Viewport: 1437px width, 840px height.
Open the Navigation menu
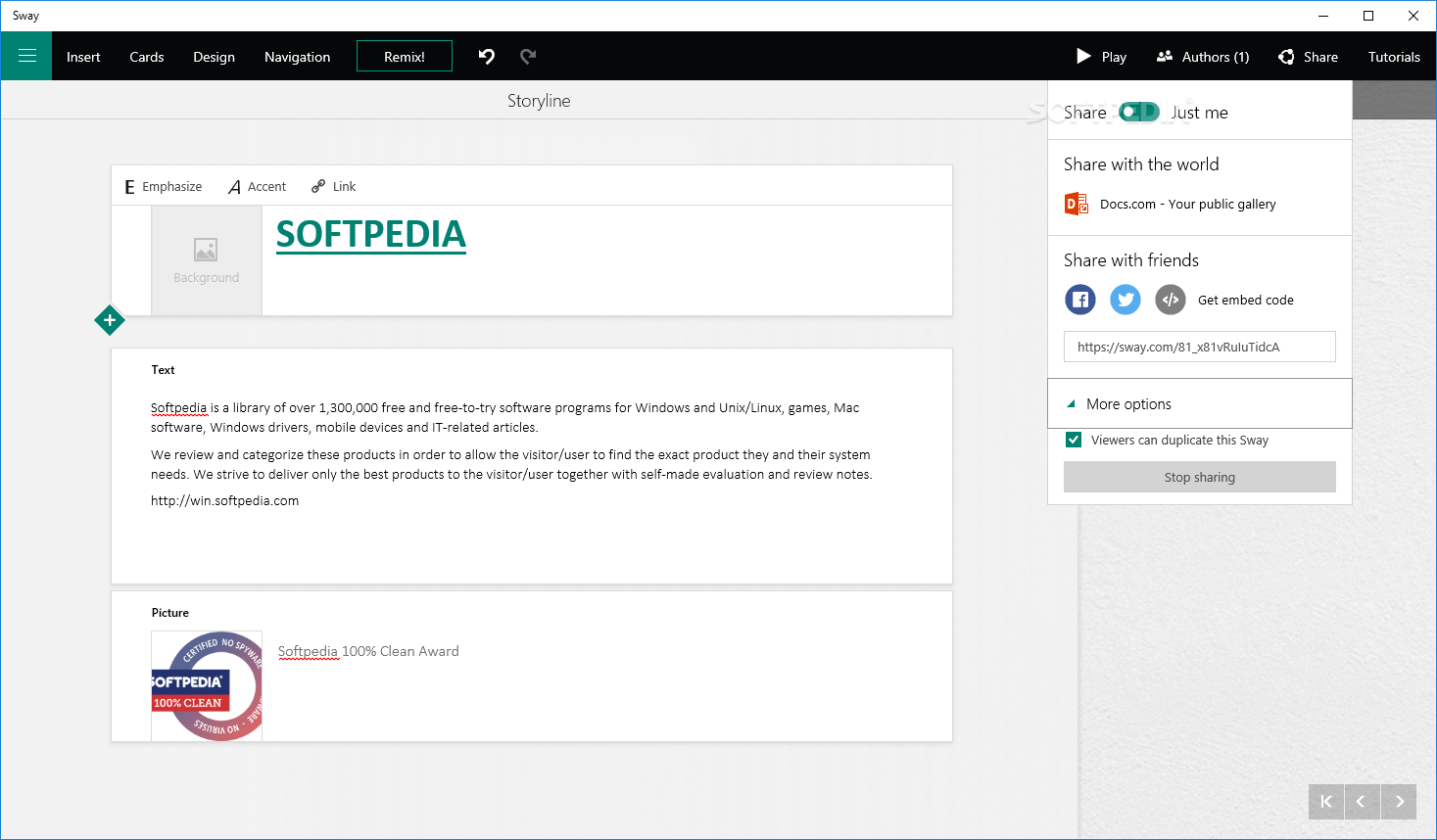[297, 57]
